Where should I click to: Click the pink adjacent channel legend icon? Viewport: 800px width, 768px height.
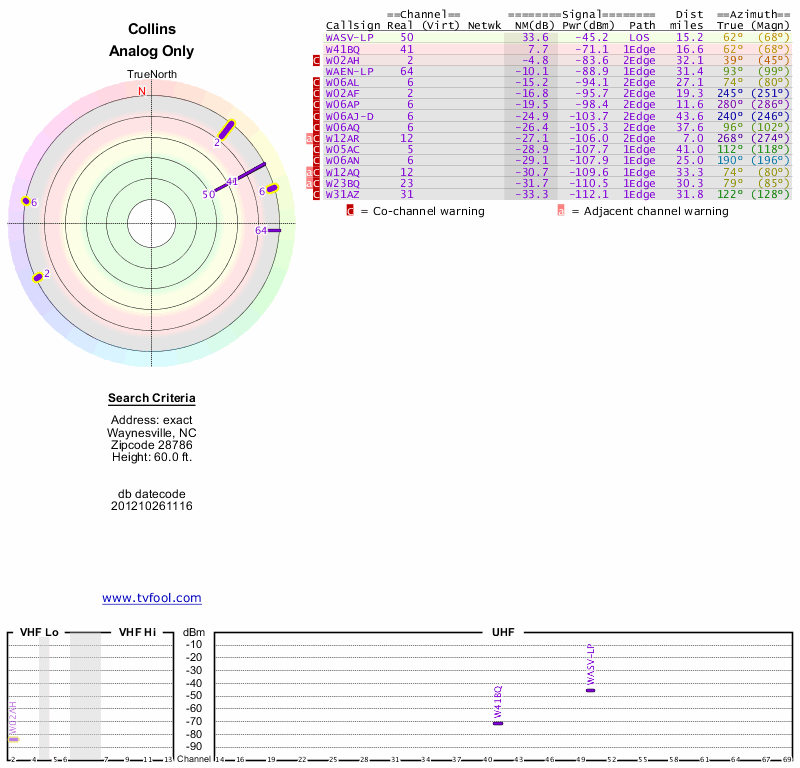coord(561,211)
